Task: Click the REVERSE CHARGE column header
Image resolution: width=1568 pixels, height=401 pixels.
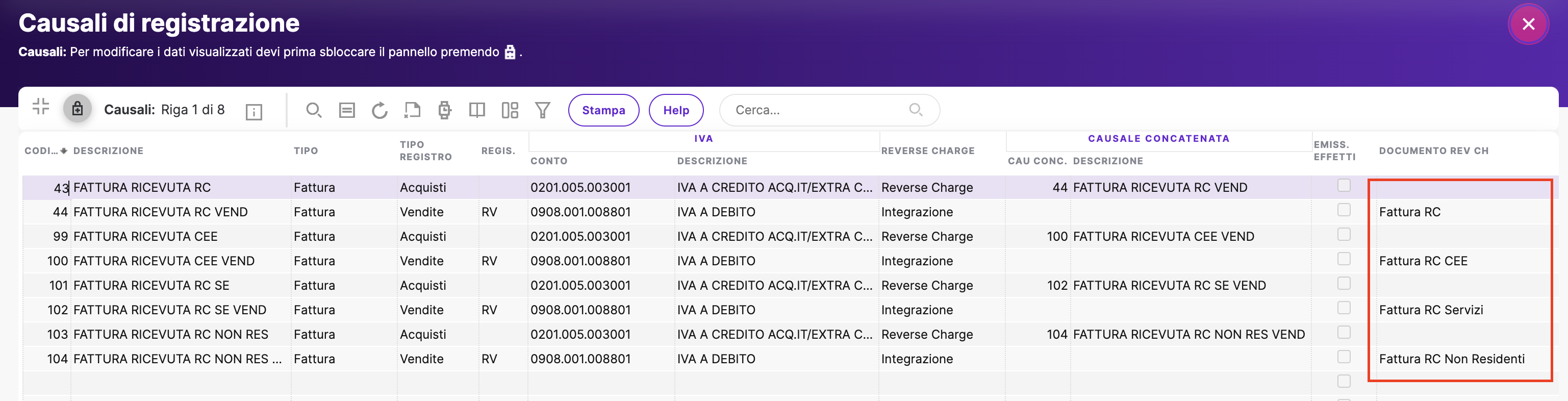Action: tap(928, 151)
